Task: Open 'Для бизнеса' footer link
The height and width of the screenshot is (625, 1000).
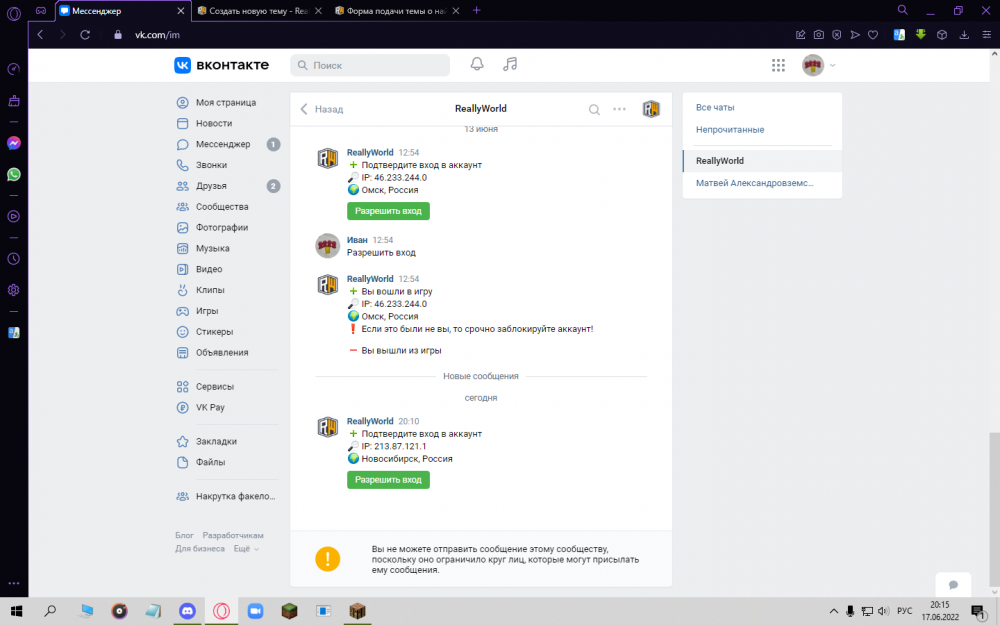Action: 200,548
